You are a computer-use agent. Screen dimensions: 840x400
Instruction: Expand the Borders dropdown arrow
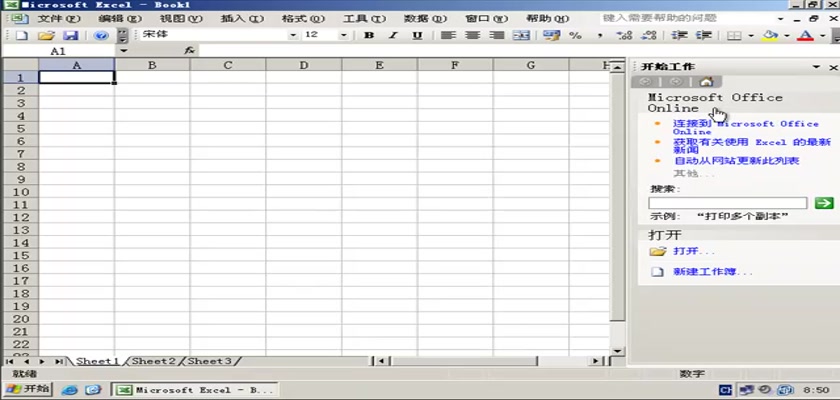[751, 36]
